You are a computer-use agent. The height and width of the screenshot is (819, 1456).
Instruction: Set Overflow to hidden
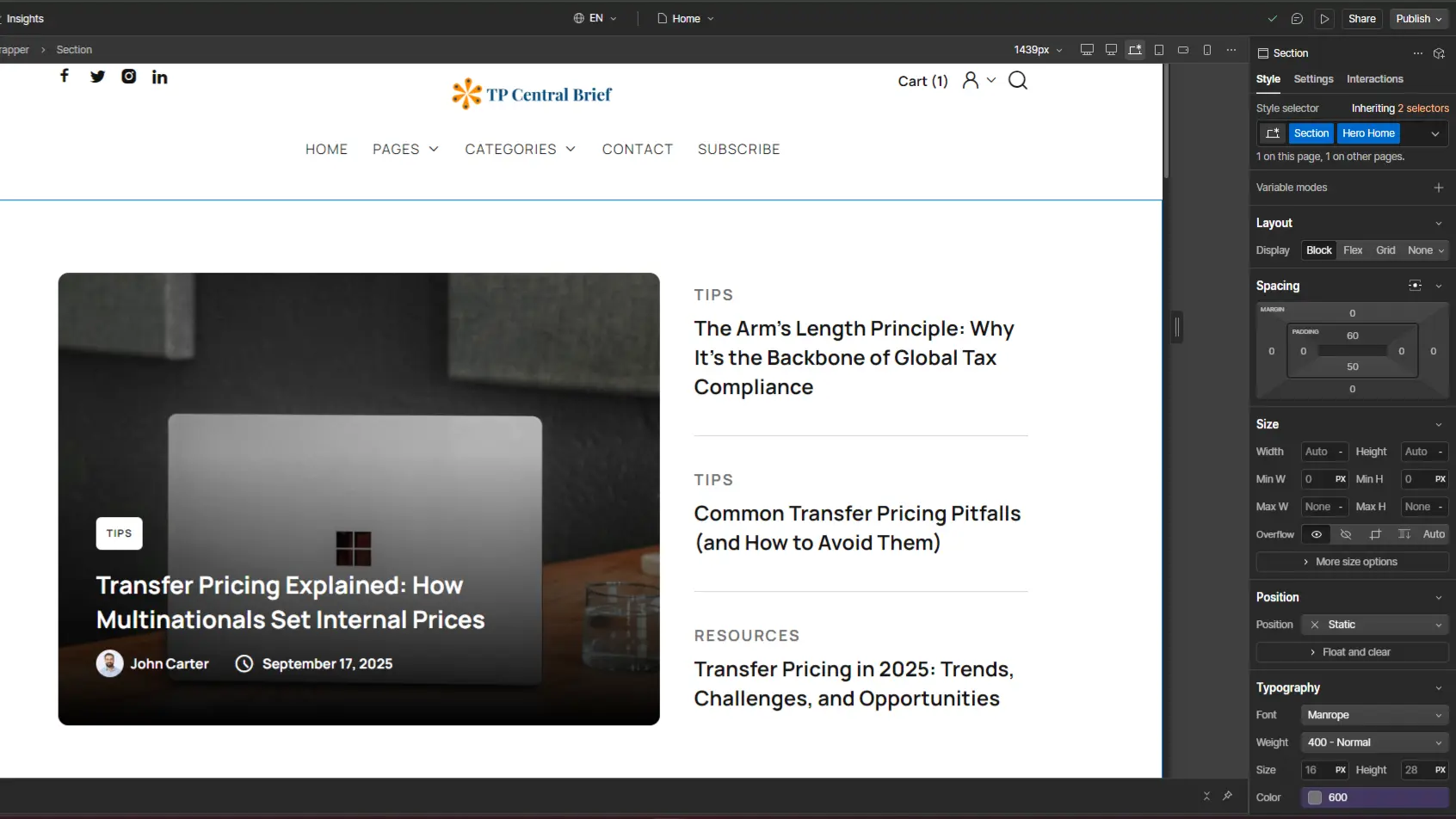pos(1346,534)
